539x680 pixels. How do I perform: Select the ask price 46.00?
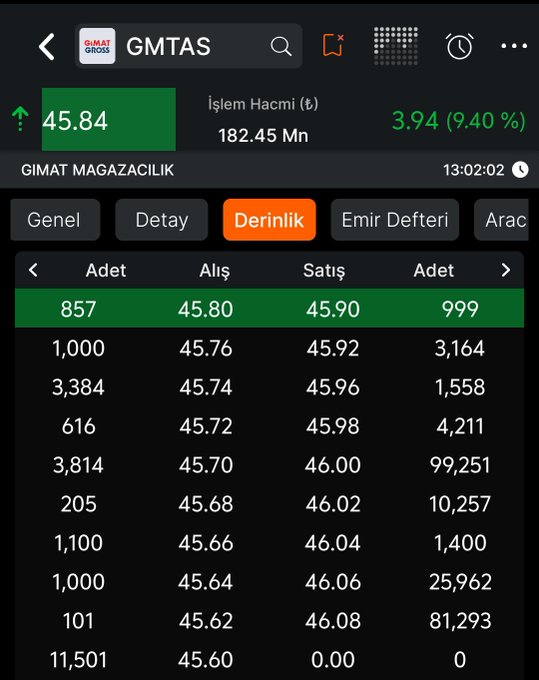pyautogui.click(x=333, y=465)
